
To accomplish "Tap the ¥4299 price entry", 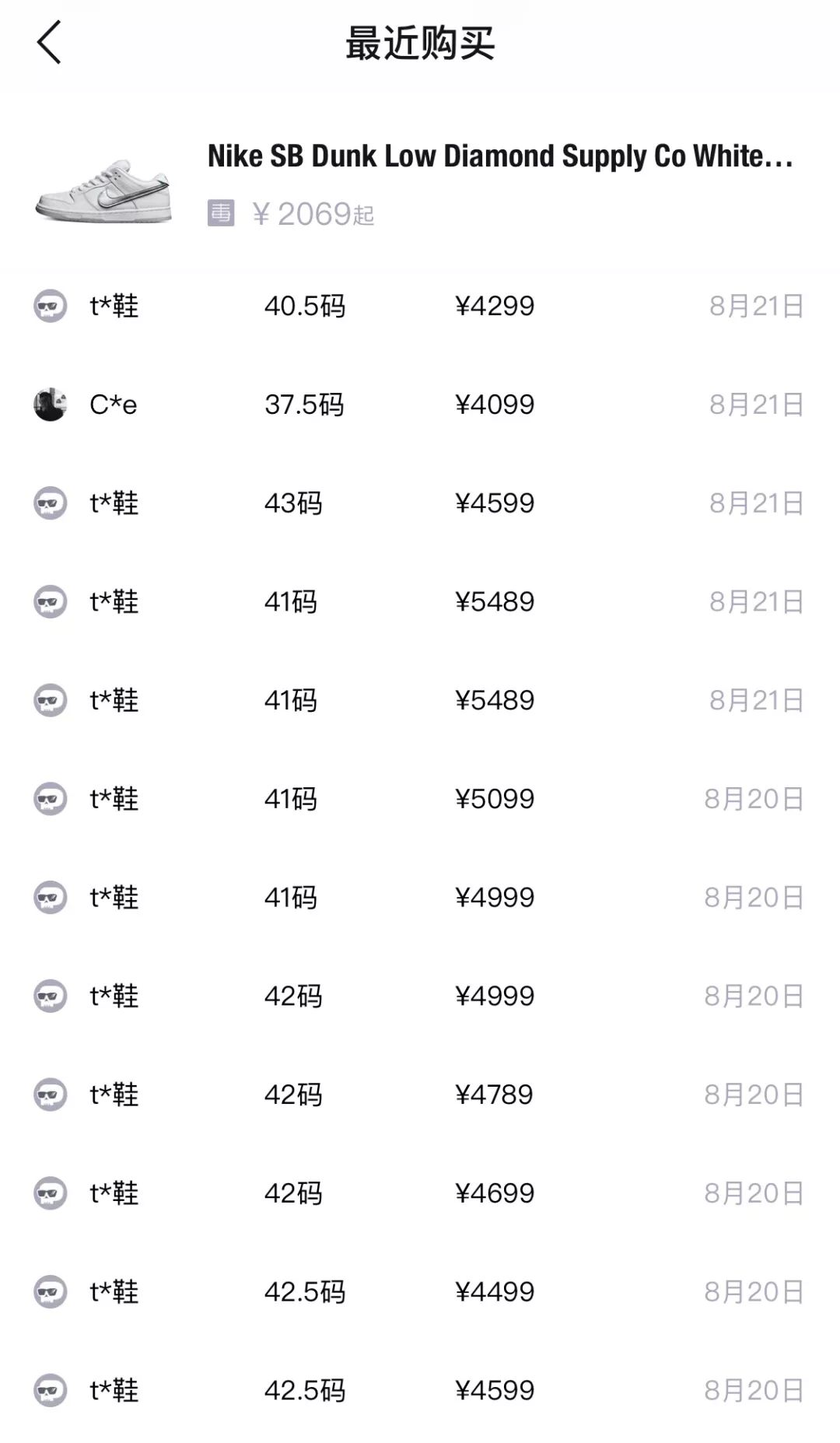I will [x=495, y=306].
